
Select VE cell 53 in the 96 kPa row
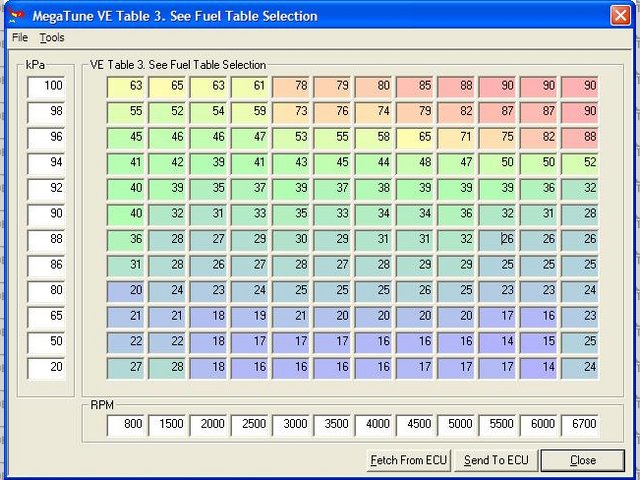pos(291,138)
